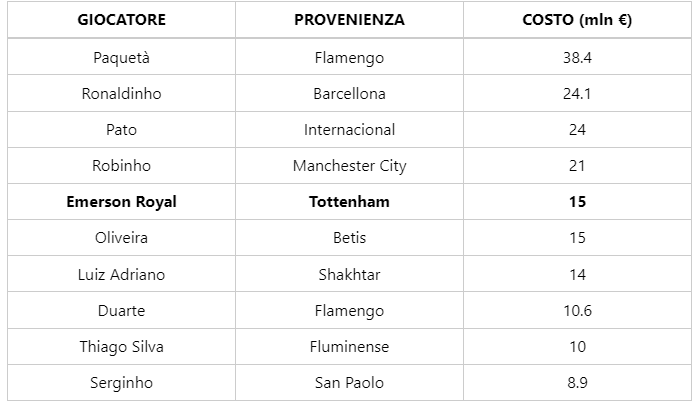Select the Robinho cell

pos(121,165)
